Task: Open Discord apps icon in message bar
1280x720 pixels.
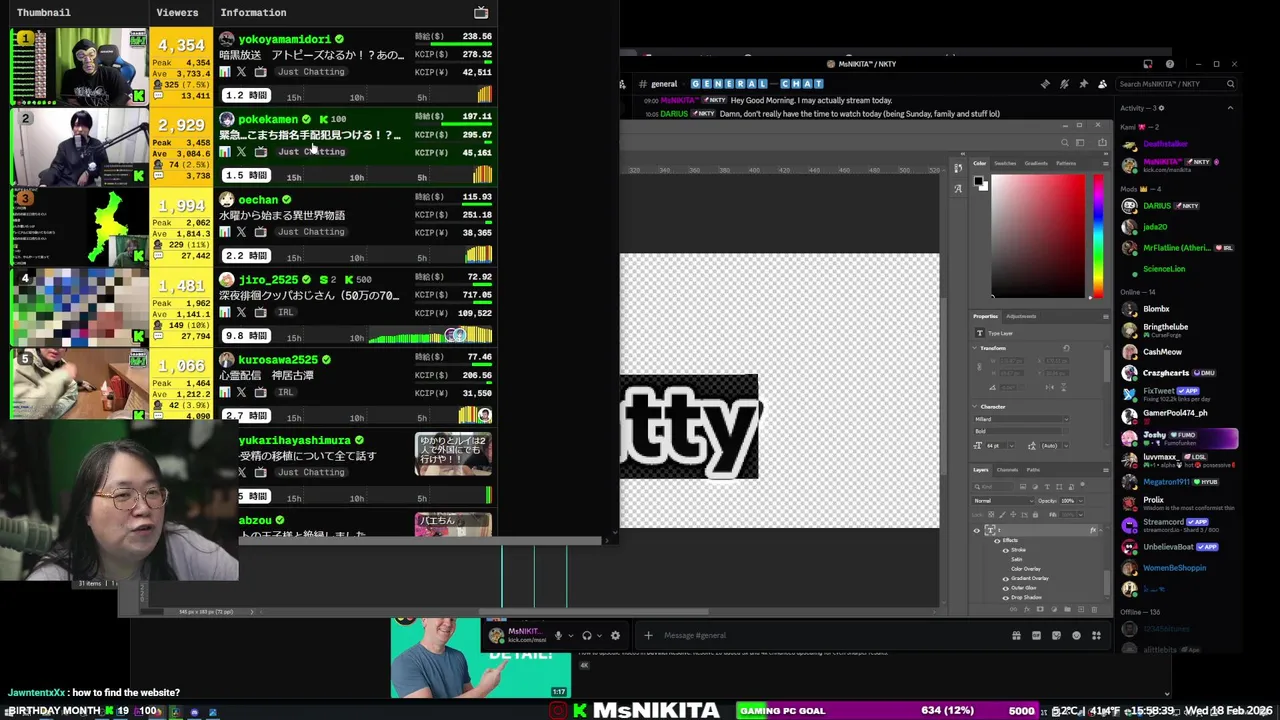Action: tap(1096, 635)
